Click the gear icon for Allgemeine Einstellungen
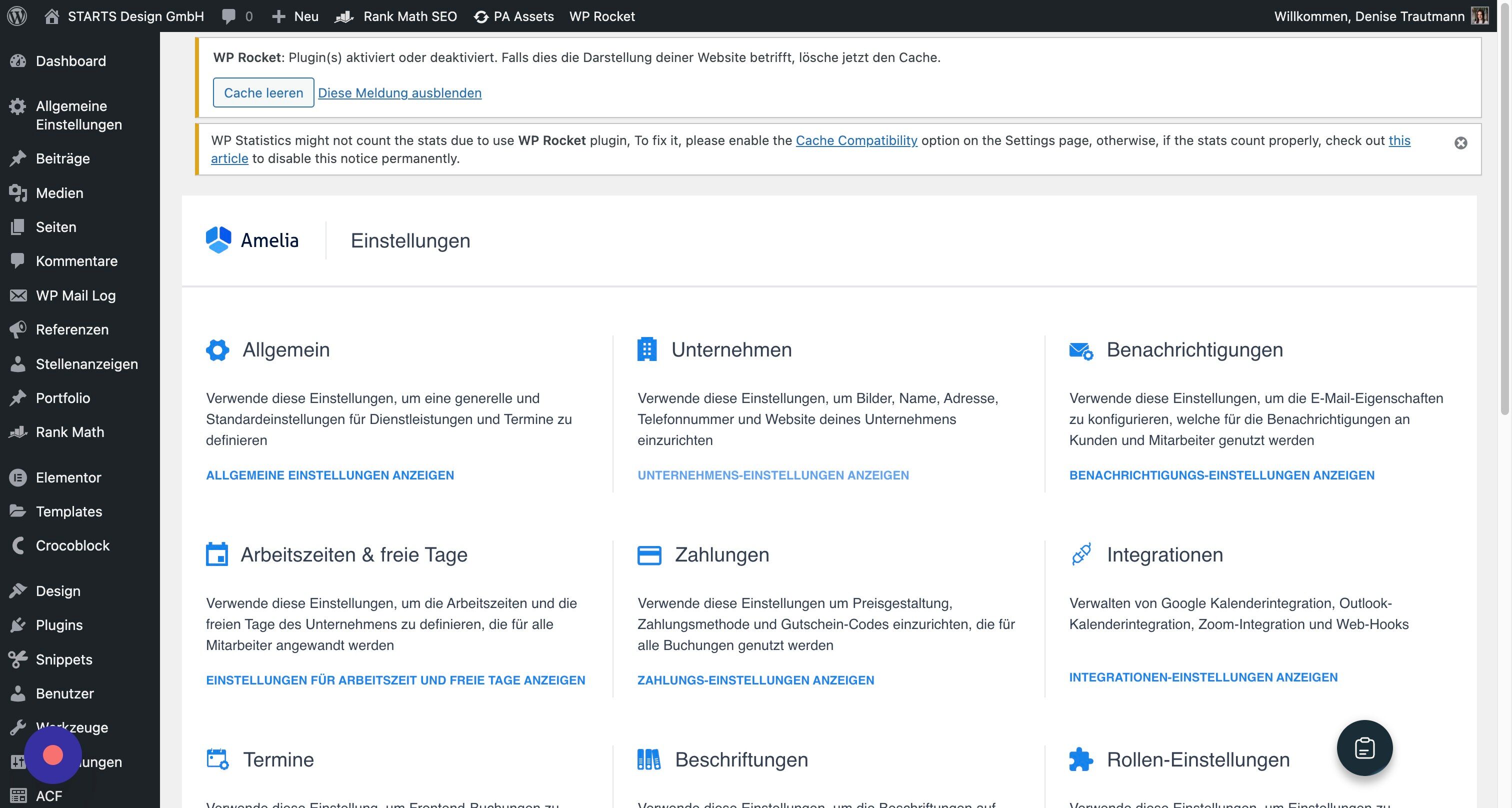Screen dimensions: 1512x808 (18, 106)
